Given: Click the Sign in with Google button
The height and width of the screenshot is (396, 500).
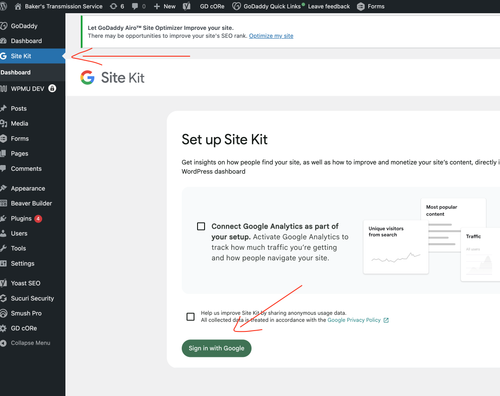Looking at the screenshot, I should click(x=216, y=348).
